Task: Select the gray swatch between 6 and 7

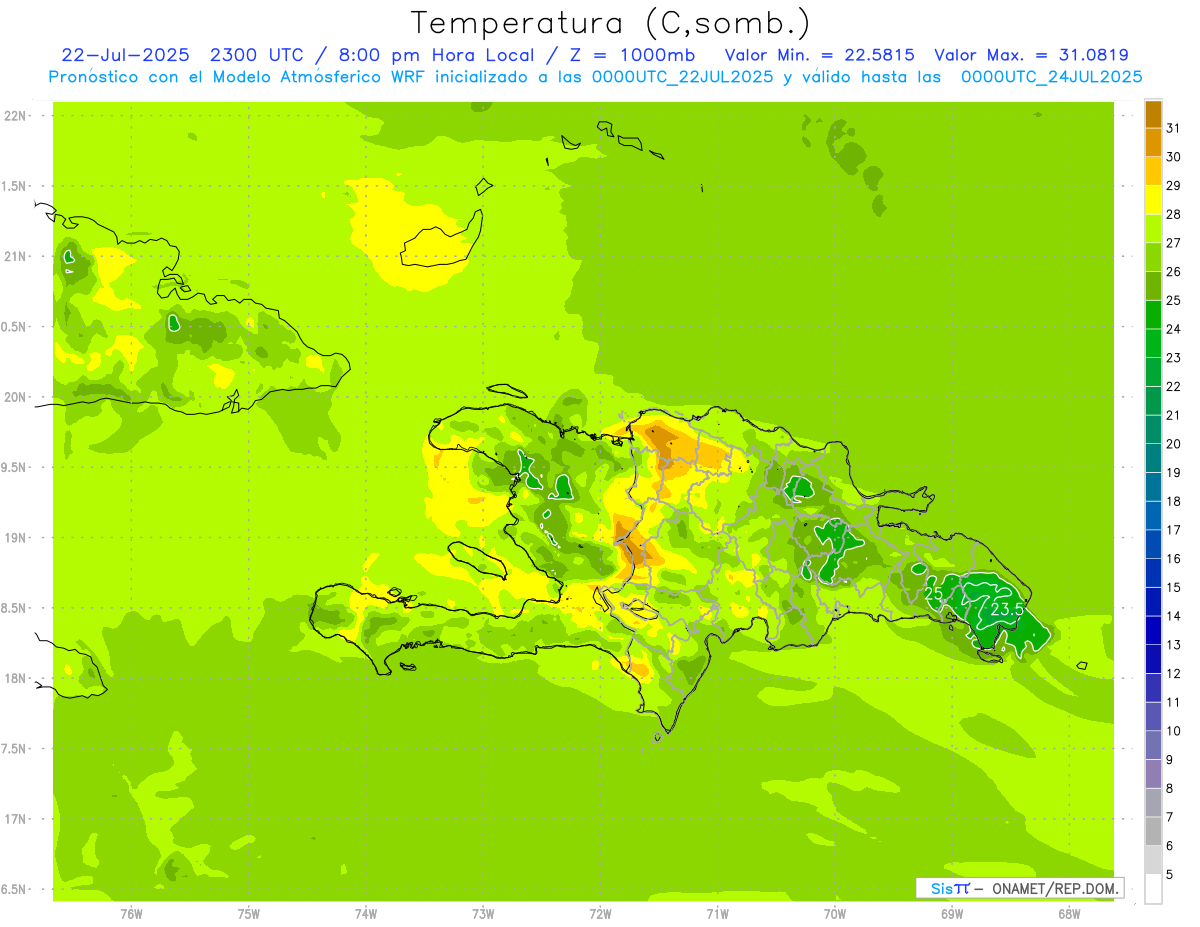Action: click(x=1153, y=831)
